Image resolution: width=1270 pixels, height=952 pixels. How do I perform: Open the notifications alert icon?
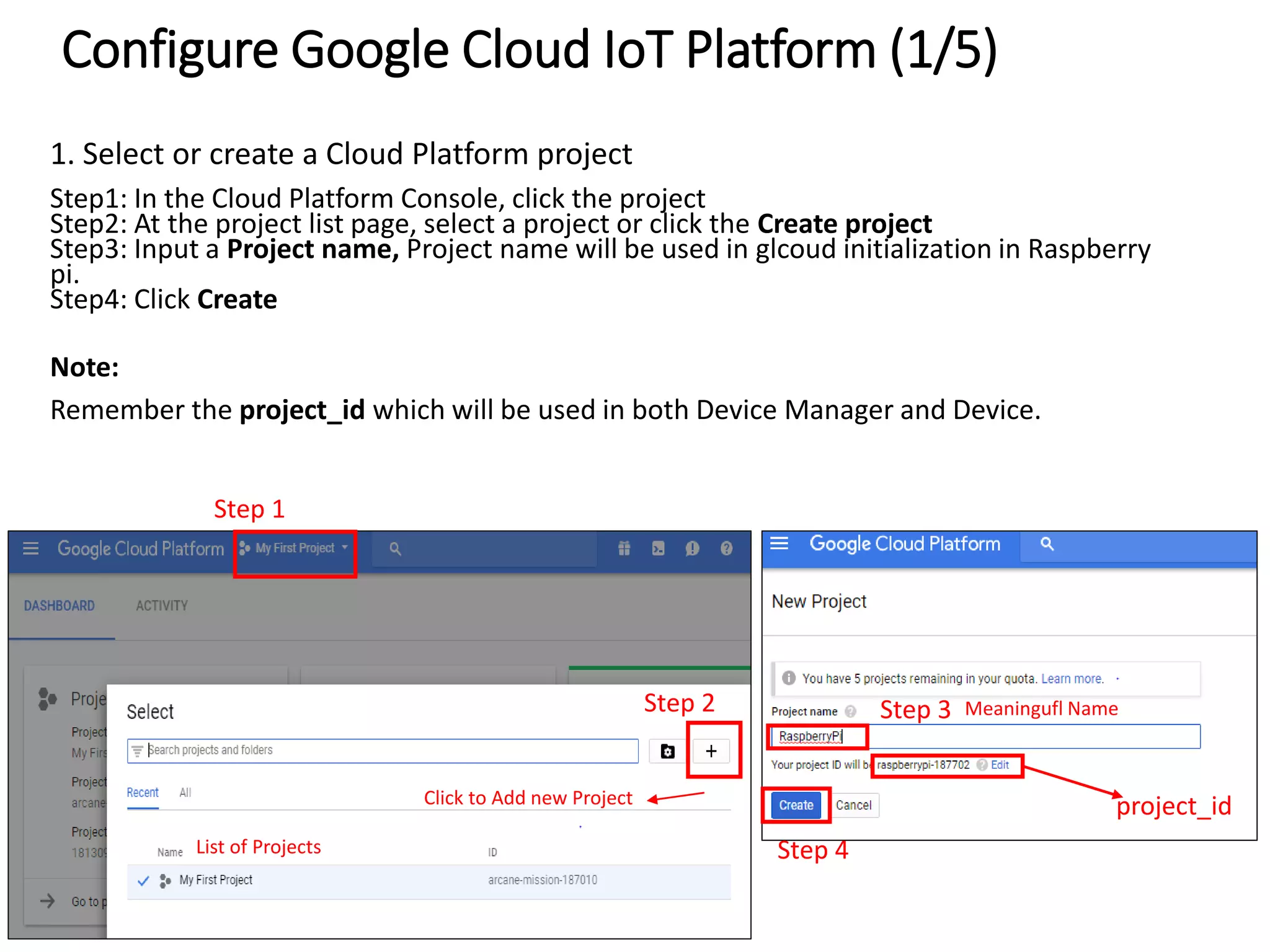(692, 549)
